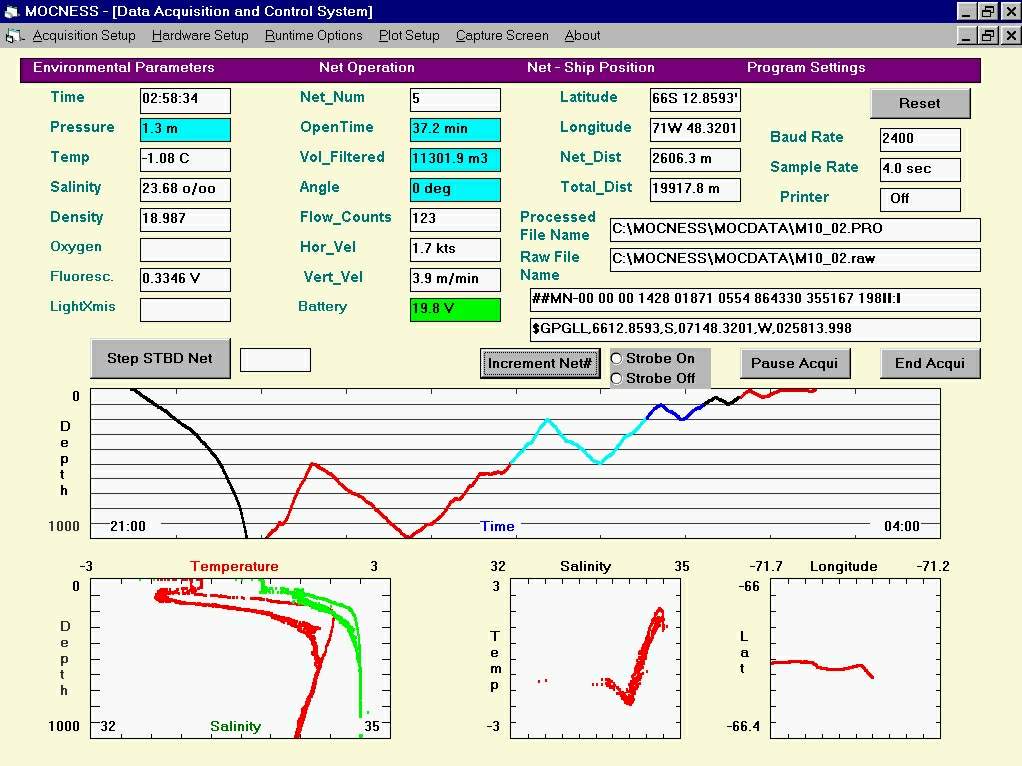Click the MOCNESS title bar app icon
This screenshot has height=766, width=1022.
(12, 11)
